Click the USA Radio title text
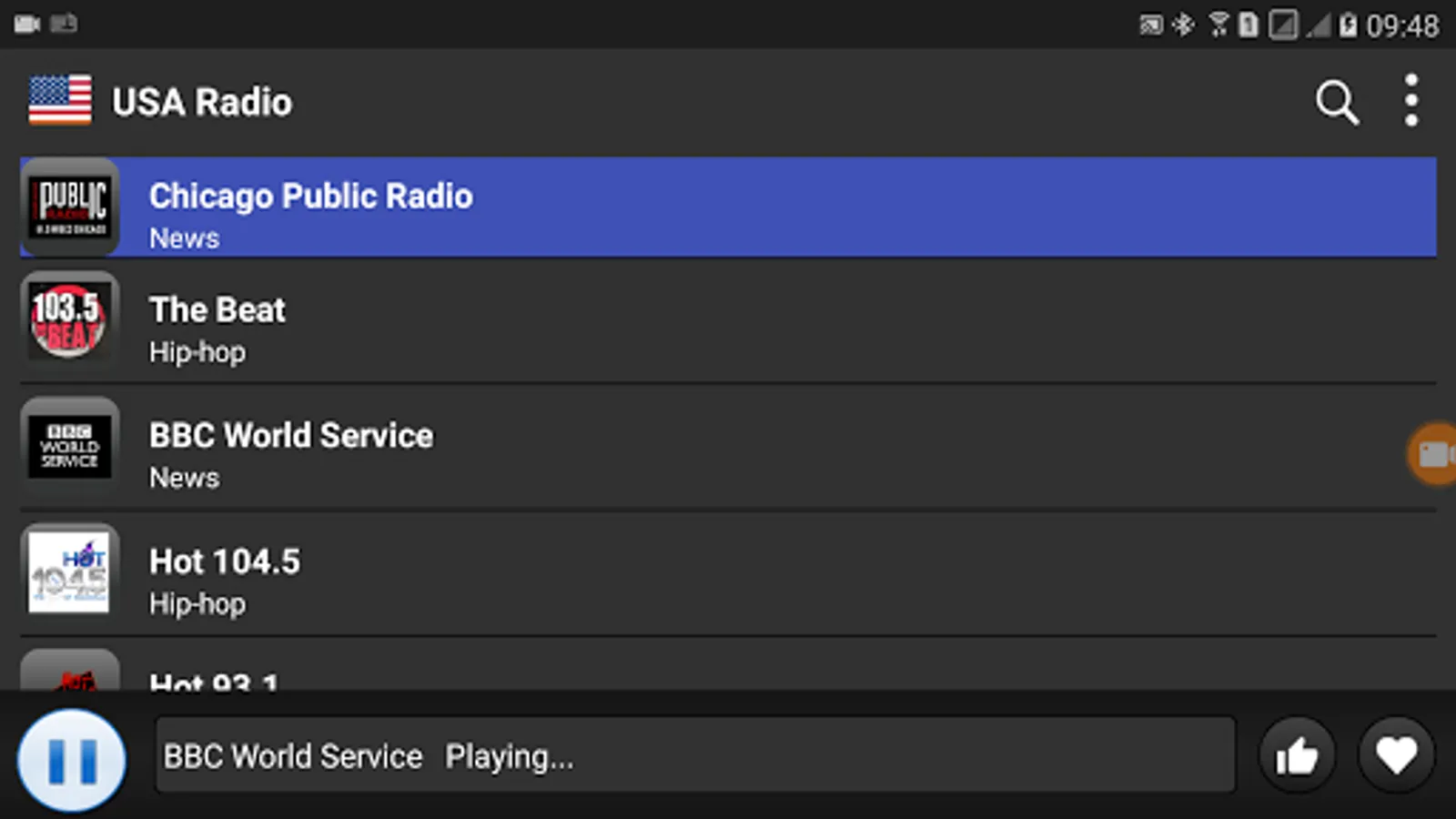 pyautogui.click(x=202, y=102)
